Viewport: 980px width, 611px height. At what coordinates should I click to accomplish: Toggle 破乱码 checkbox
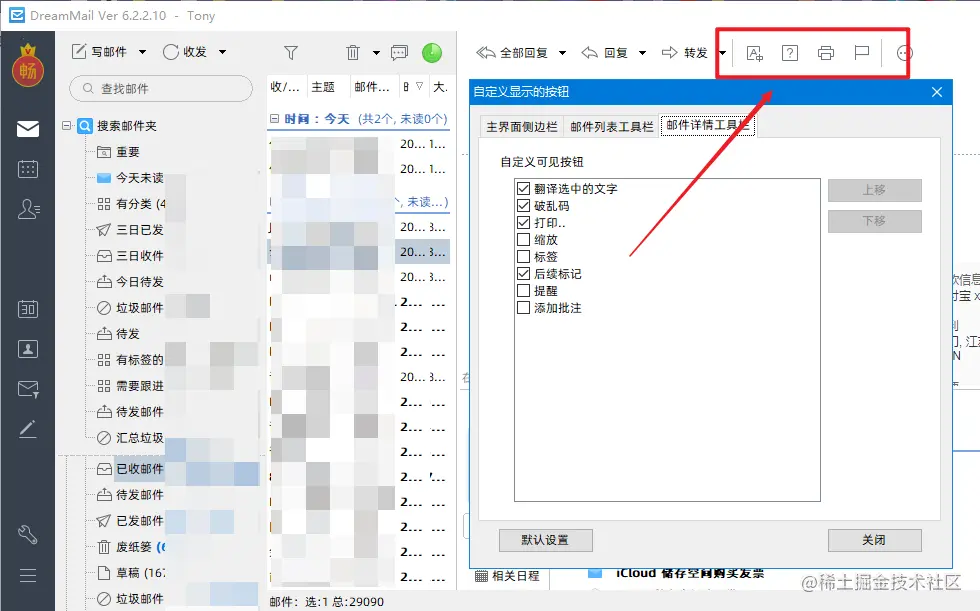coord(524,205)
